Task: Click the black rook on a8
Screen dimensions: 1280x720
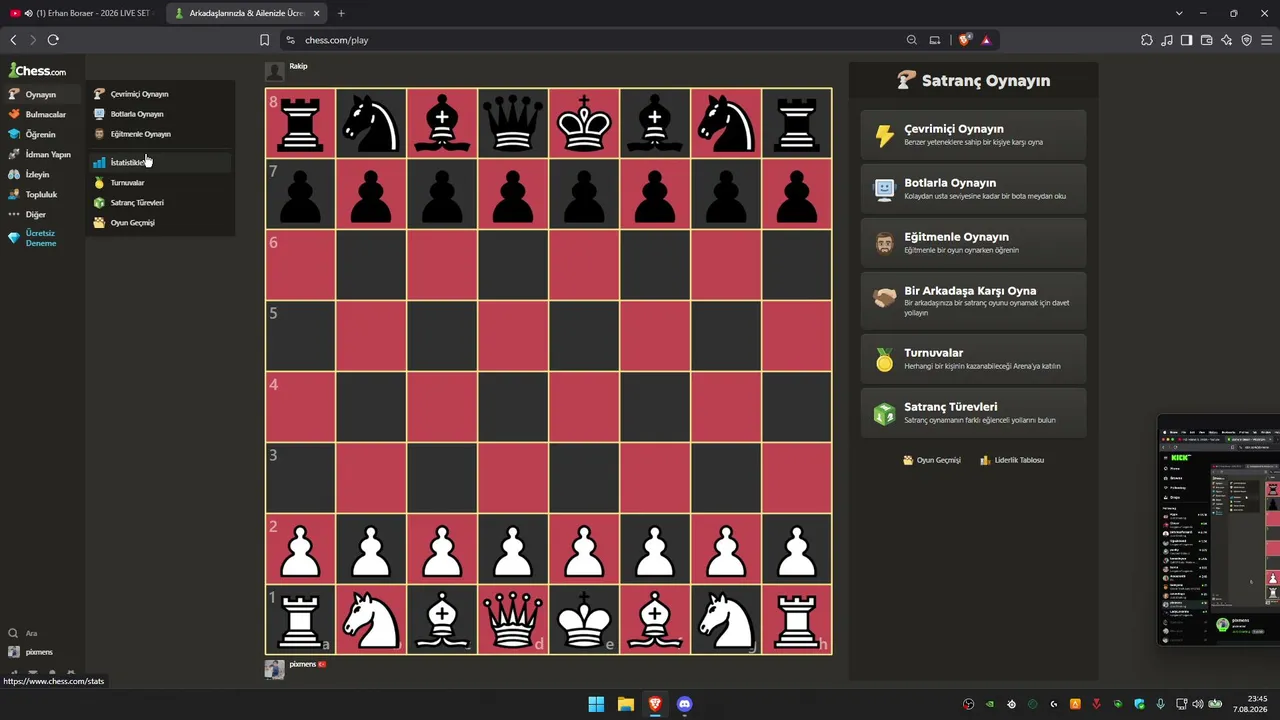Action: pos(300,123)
